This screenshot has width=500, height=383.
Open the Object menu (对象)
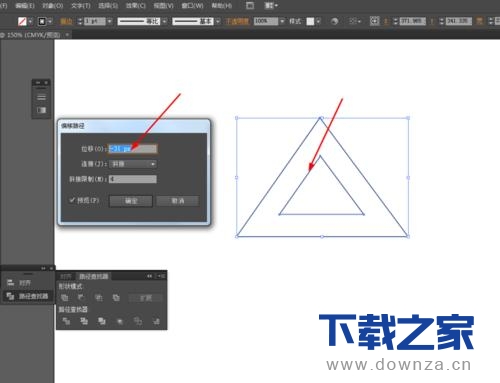53,6
